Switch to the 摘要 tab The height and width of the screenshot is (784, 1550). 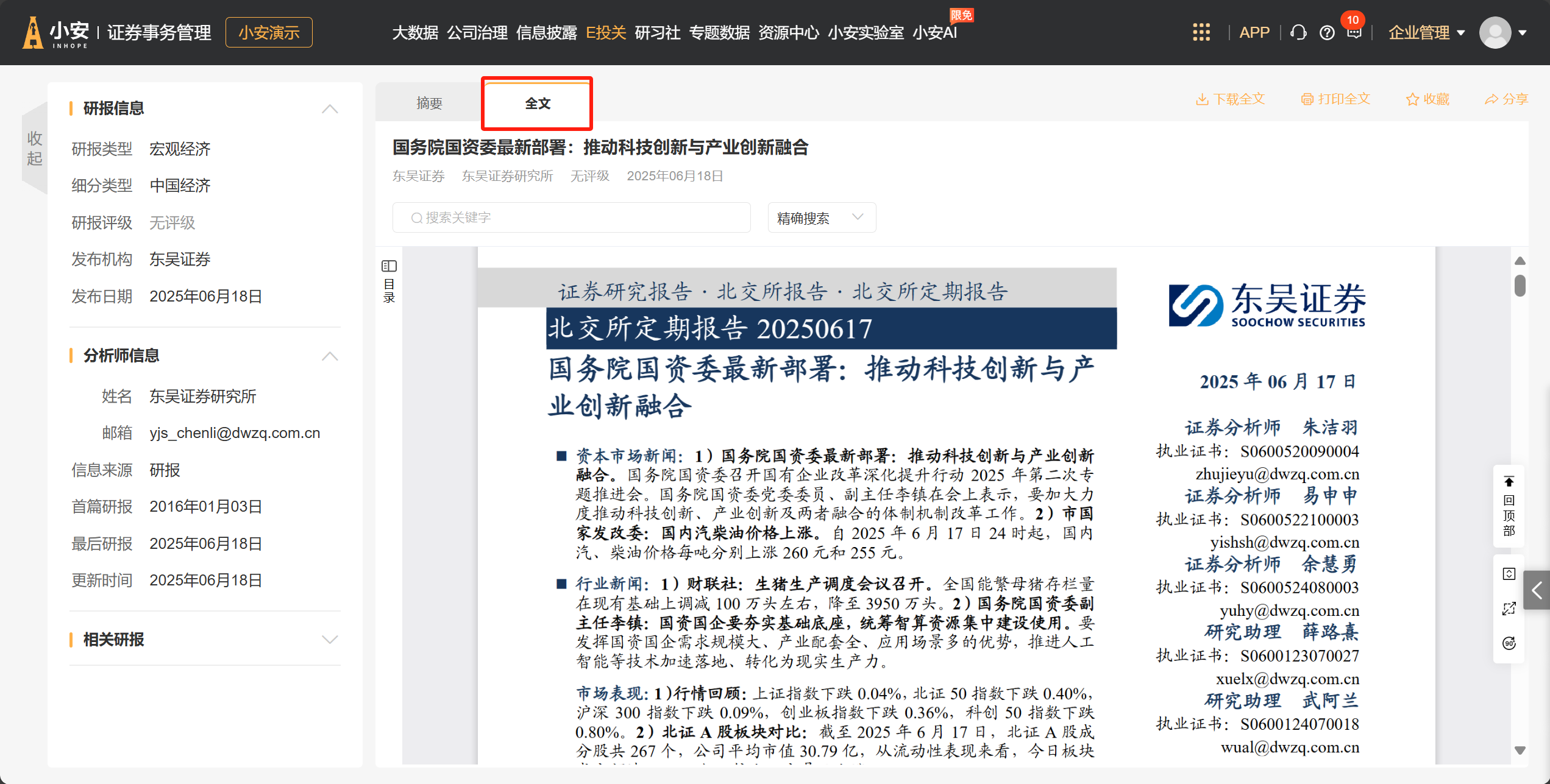click(429, 103)
